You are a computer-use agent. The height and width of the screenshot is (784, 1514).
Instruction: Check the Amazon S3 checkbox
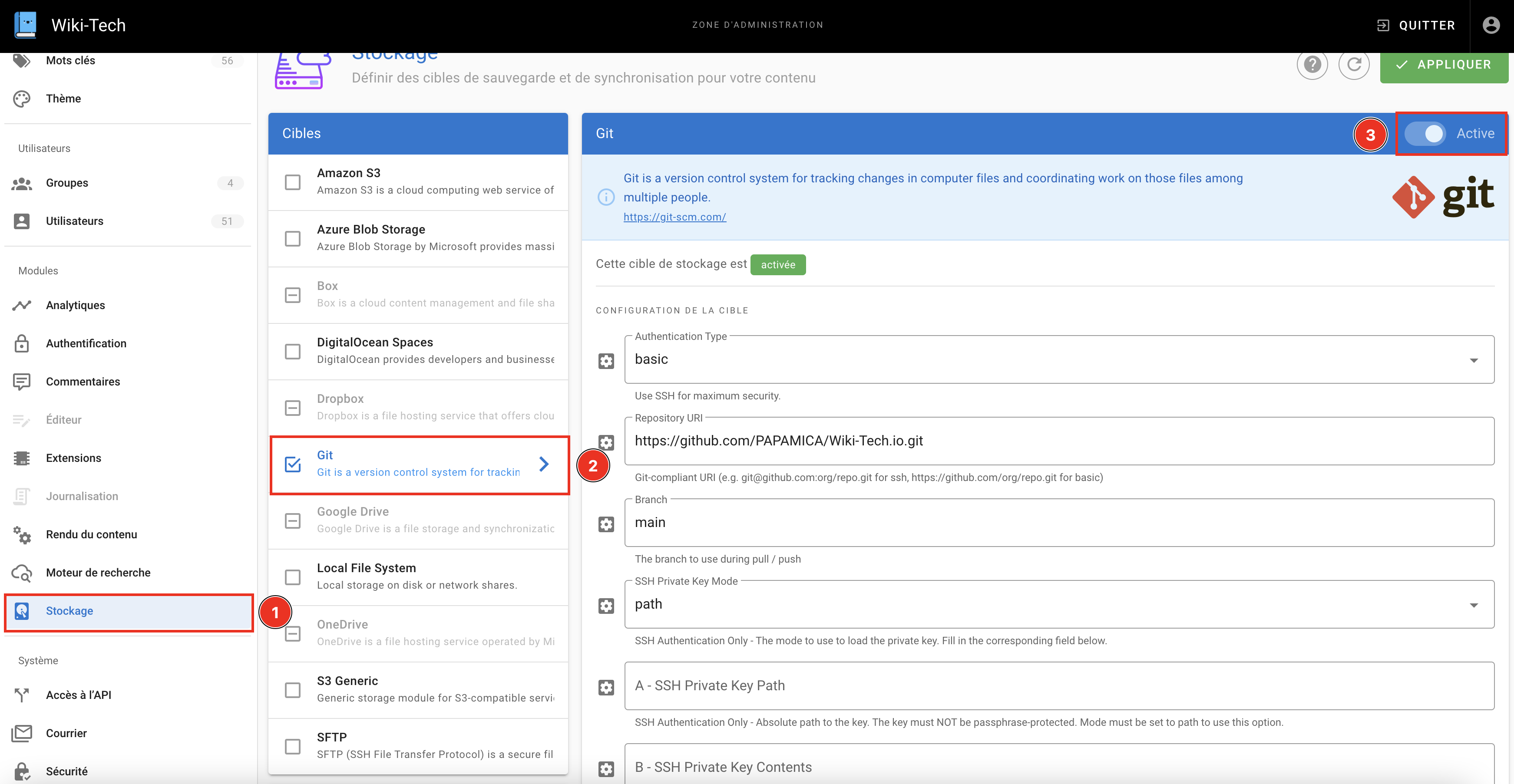(x=293, y=182)
